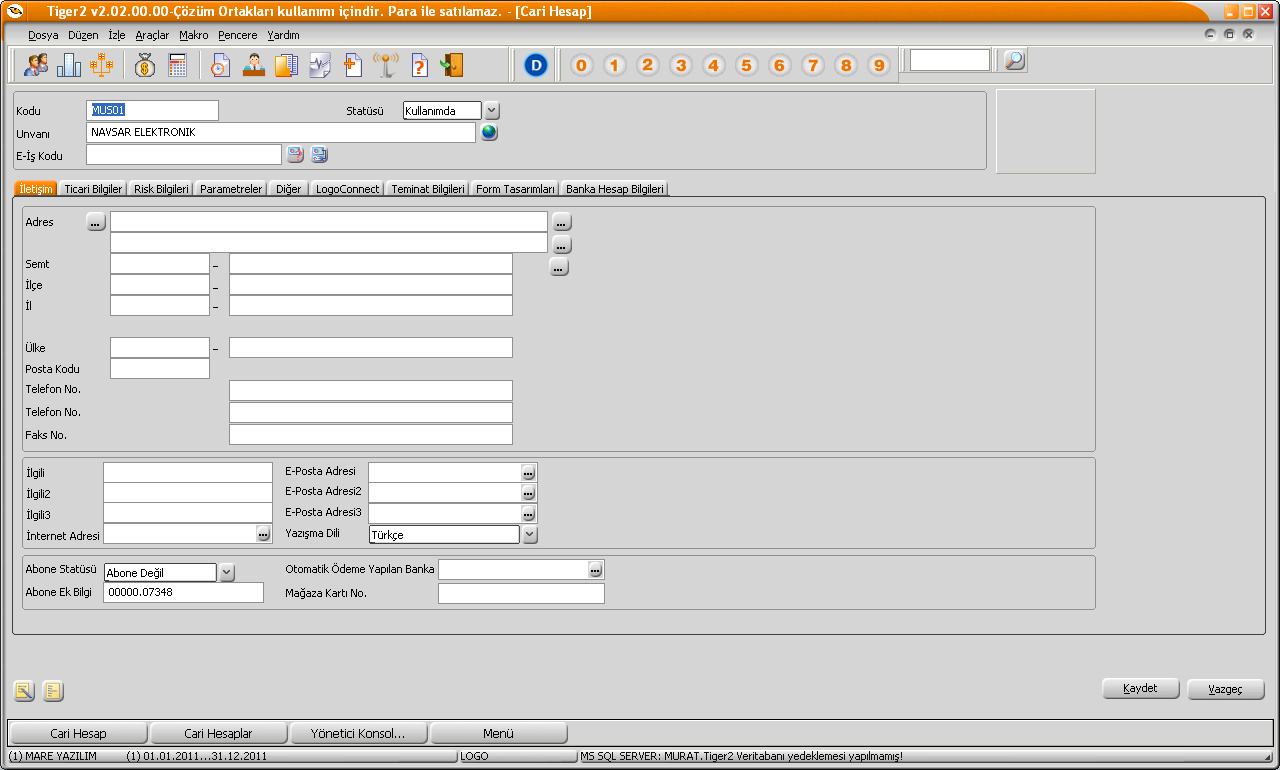Image resolution: width=1280 pixels, height=770 pixels.
Task: Open the bar-chart buildings toolbar icon
Action: point(69,65)
